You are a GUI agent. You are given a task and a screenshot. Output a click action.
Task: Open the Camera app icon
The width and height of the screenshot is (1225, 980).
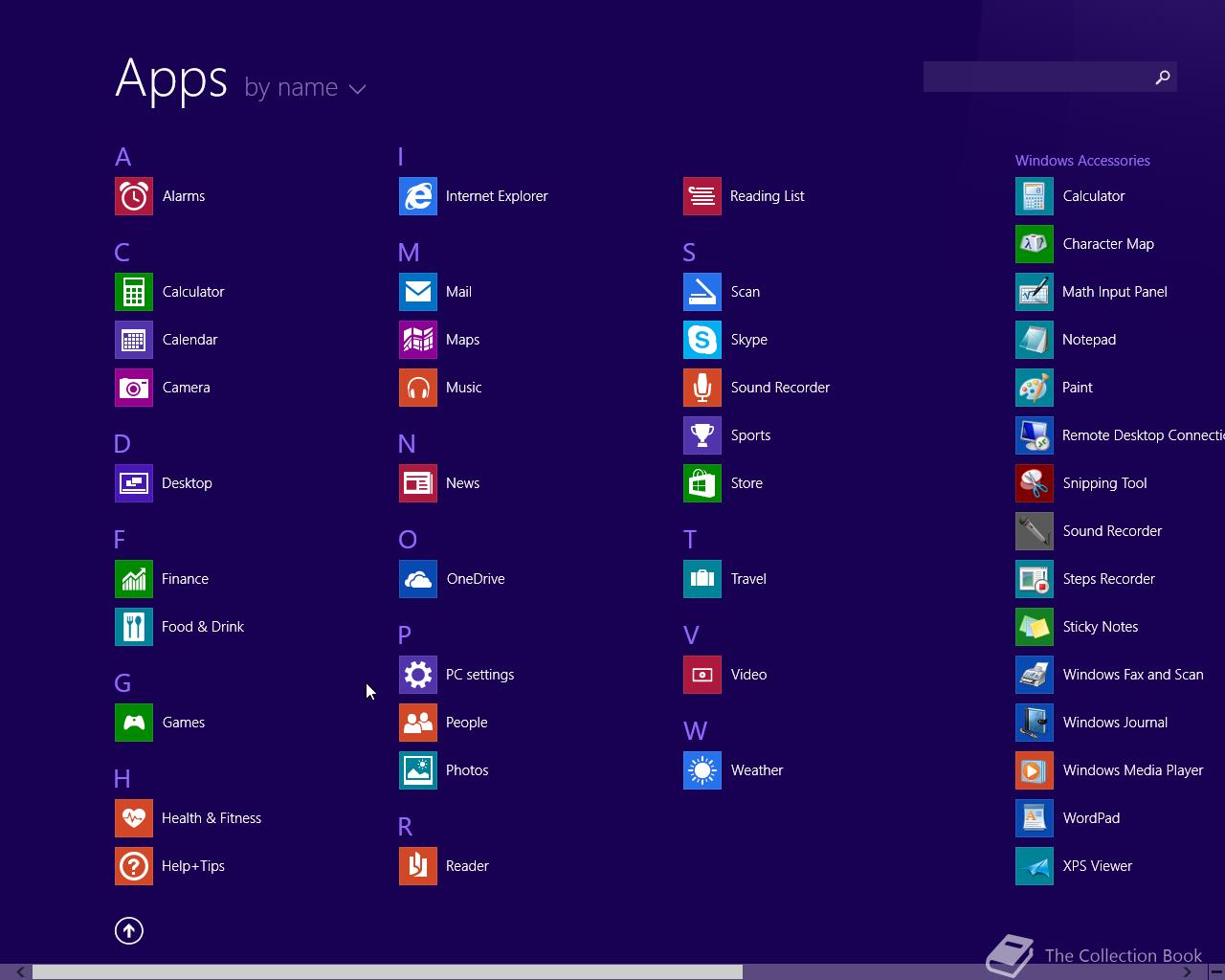[x=134, y=388]
